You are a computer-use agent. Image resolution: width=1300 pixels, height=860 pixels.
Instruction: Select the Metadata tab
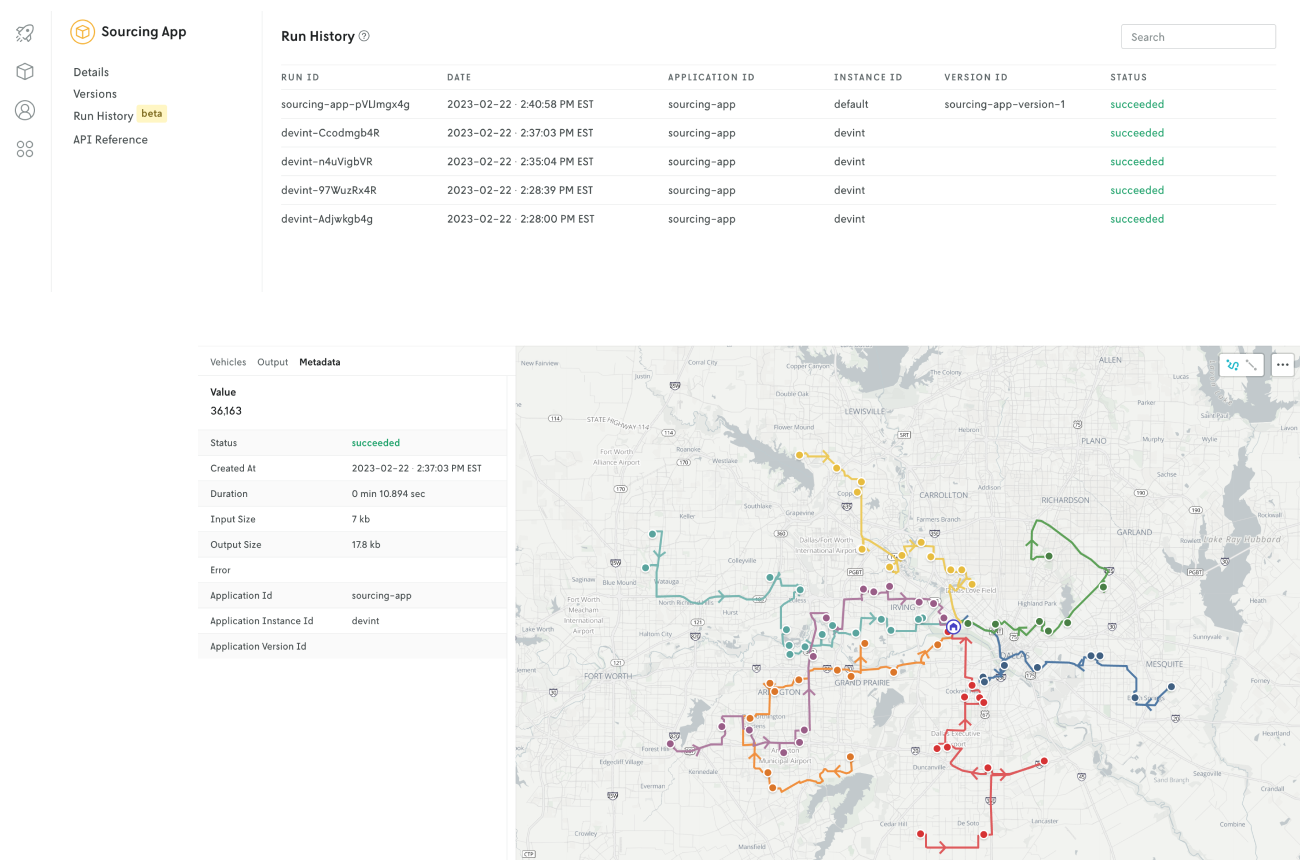click(x=320, y=362)
